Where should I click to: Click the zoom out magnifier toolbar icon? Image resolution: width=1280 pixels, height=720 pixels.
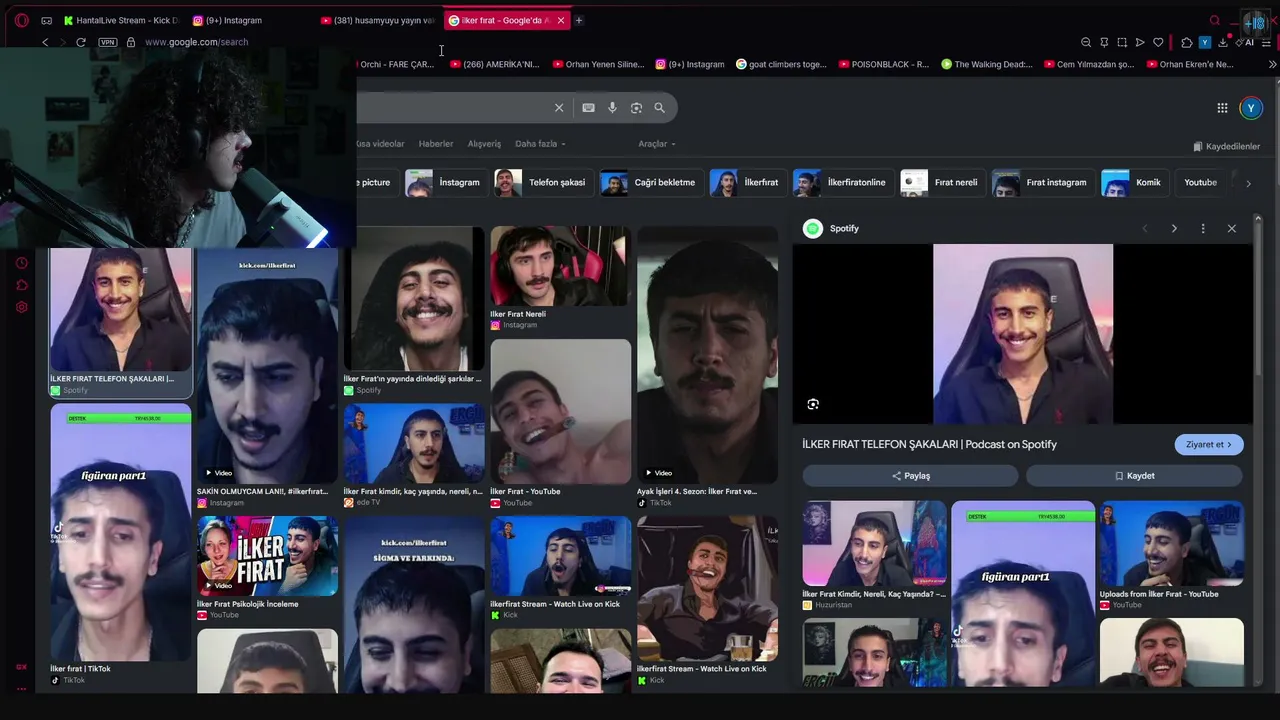coord(1086,42)
